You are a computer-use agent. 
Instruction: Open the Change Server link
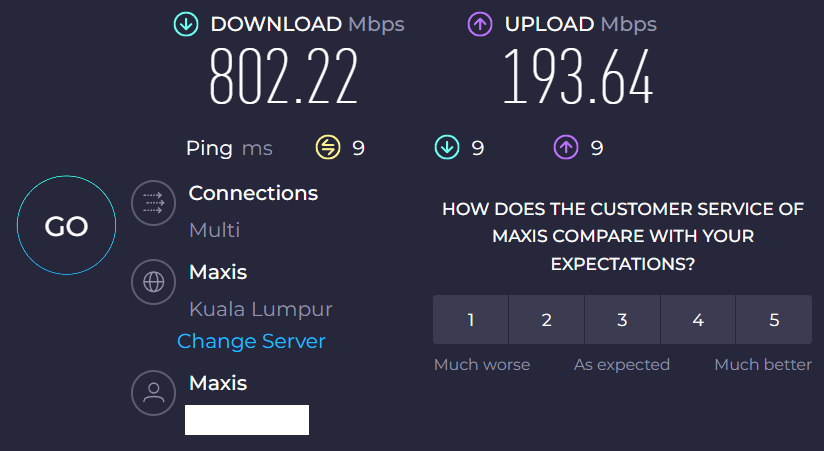point(251,341)
